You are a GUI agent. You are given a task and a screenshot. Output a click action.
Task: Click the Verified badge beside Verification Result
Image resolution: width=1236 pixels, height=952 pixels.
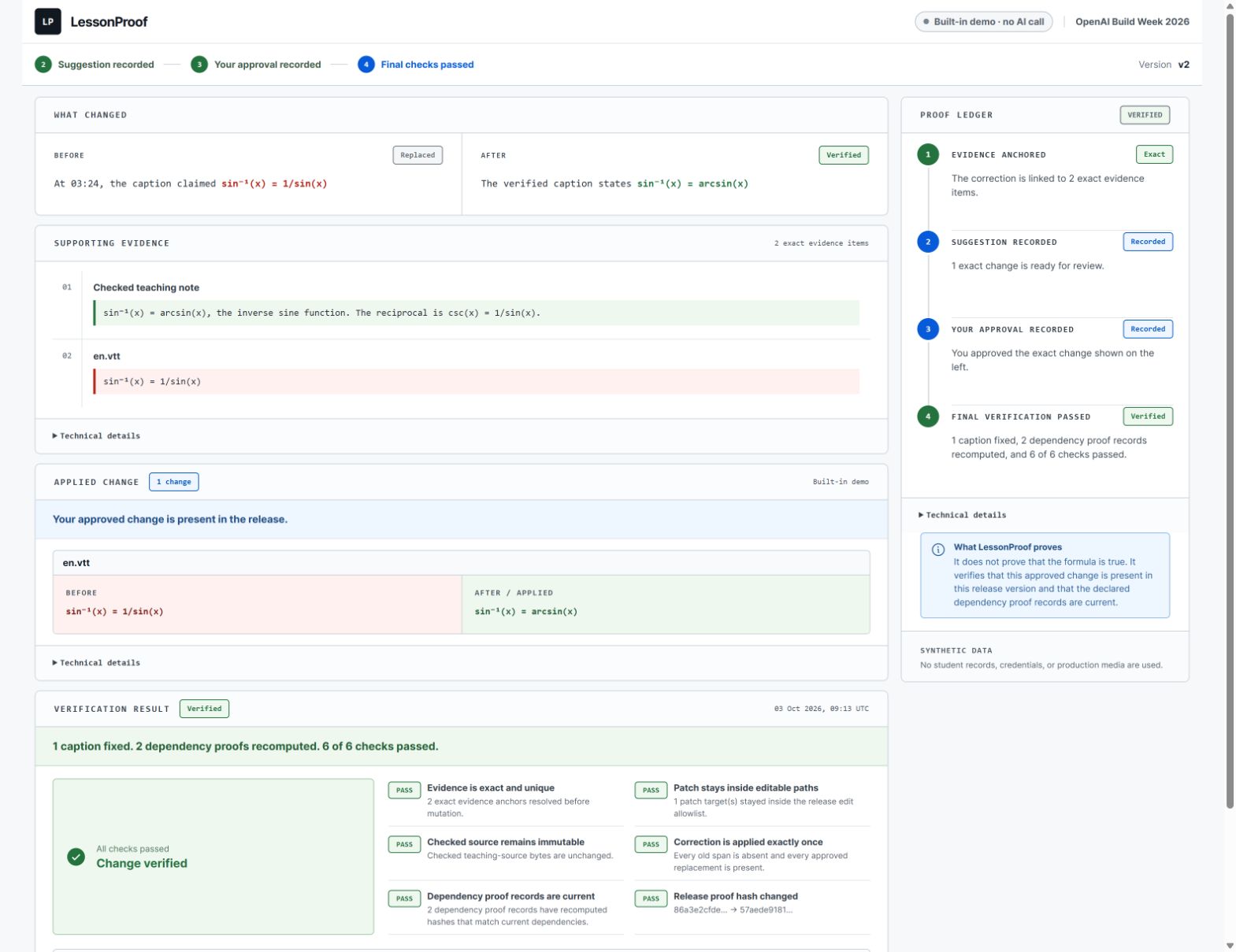point(204,709)
